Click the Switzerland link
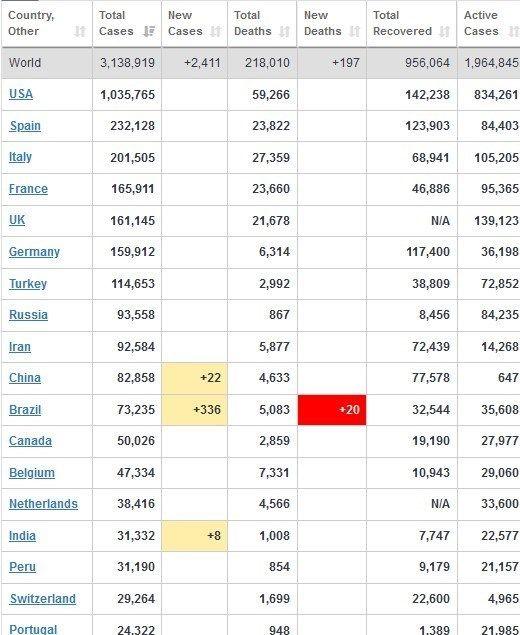Viewport: 520px width, 635px height. [x=43, y=599]
